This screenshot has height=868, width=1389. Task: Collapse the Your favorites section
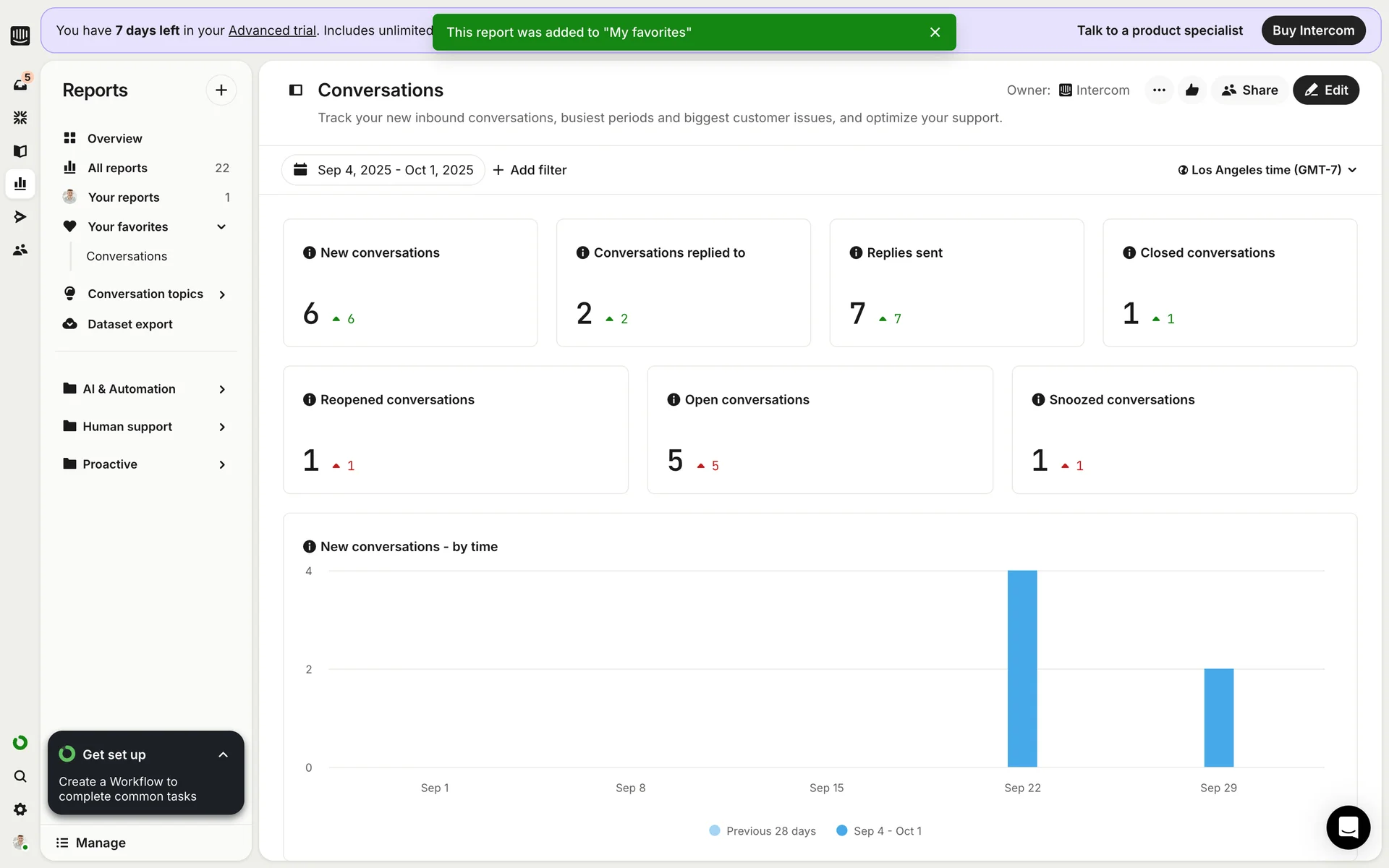(x=221, y=227)
